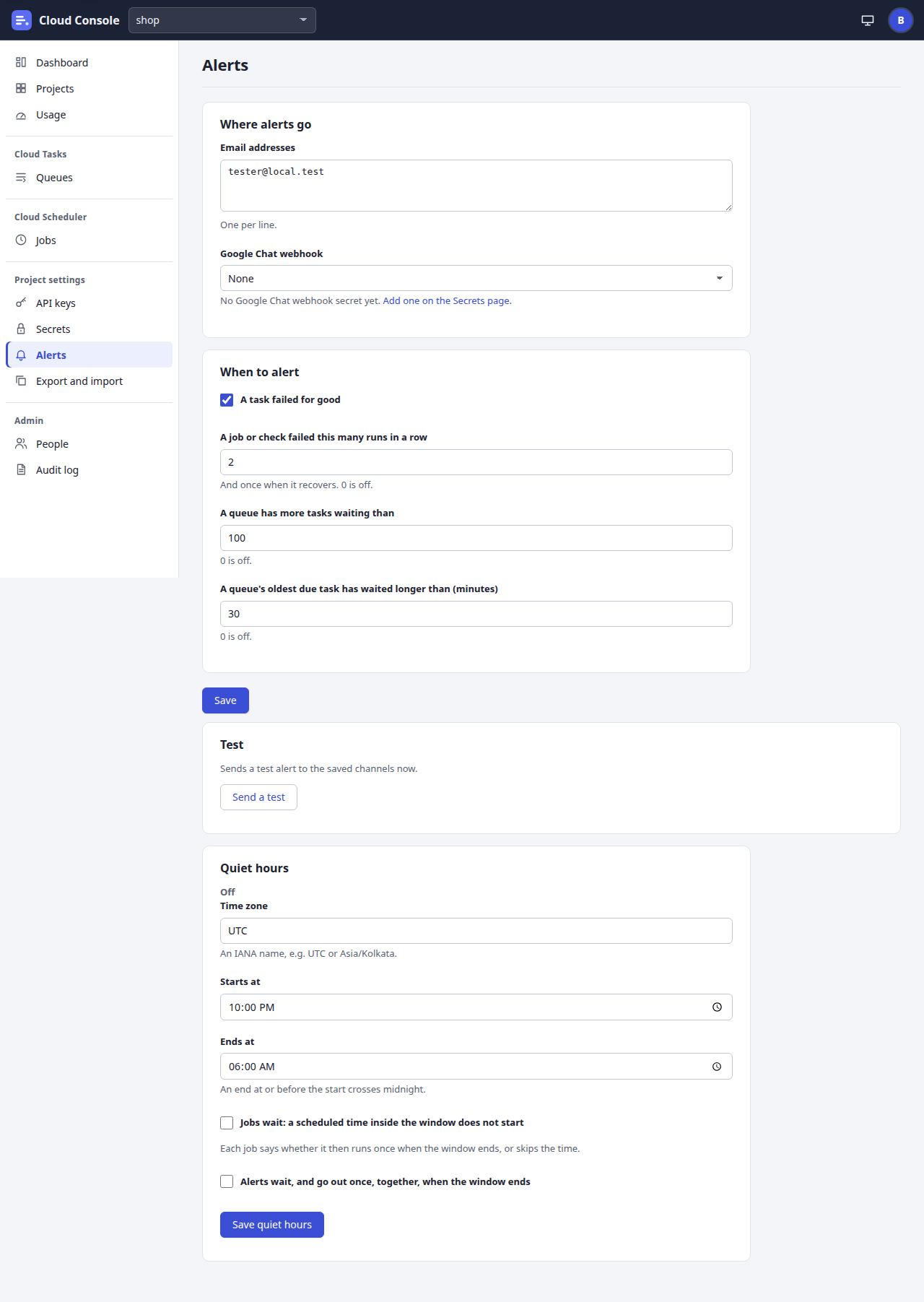Open Export and import page
This screenshot has height=1302, width=924.
[x=90, y=381]
